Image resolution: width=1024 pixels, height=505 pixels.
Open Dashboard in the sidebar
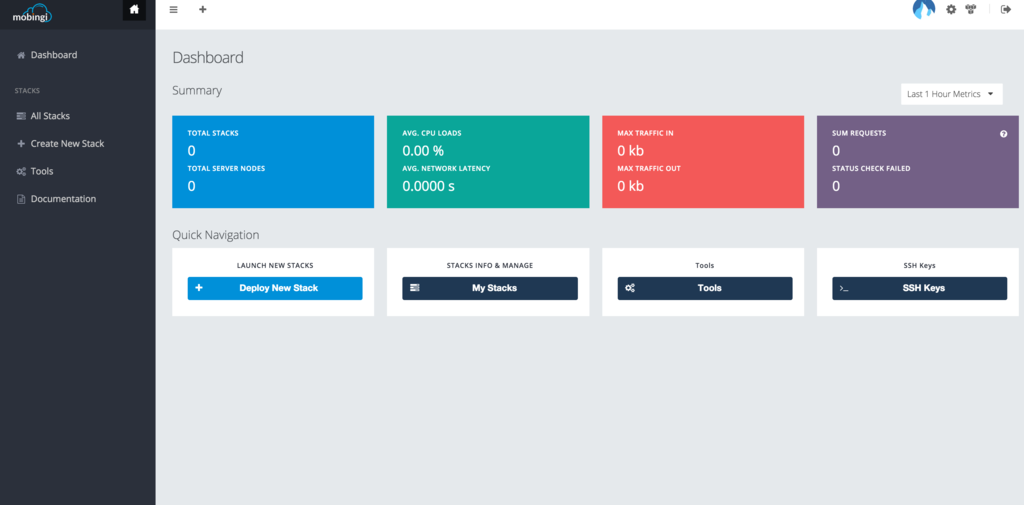tap(47, 55)
